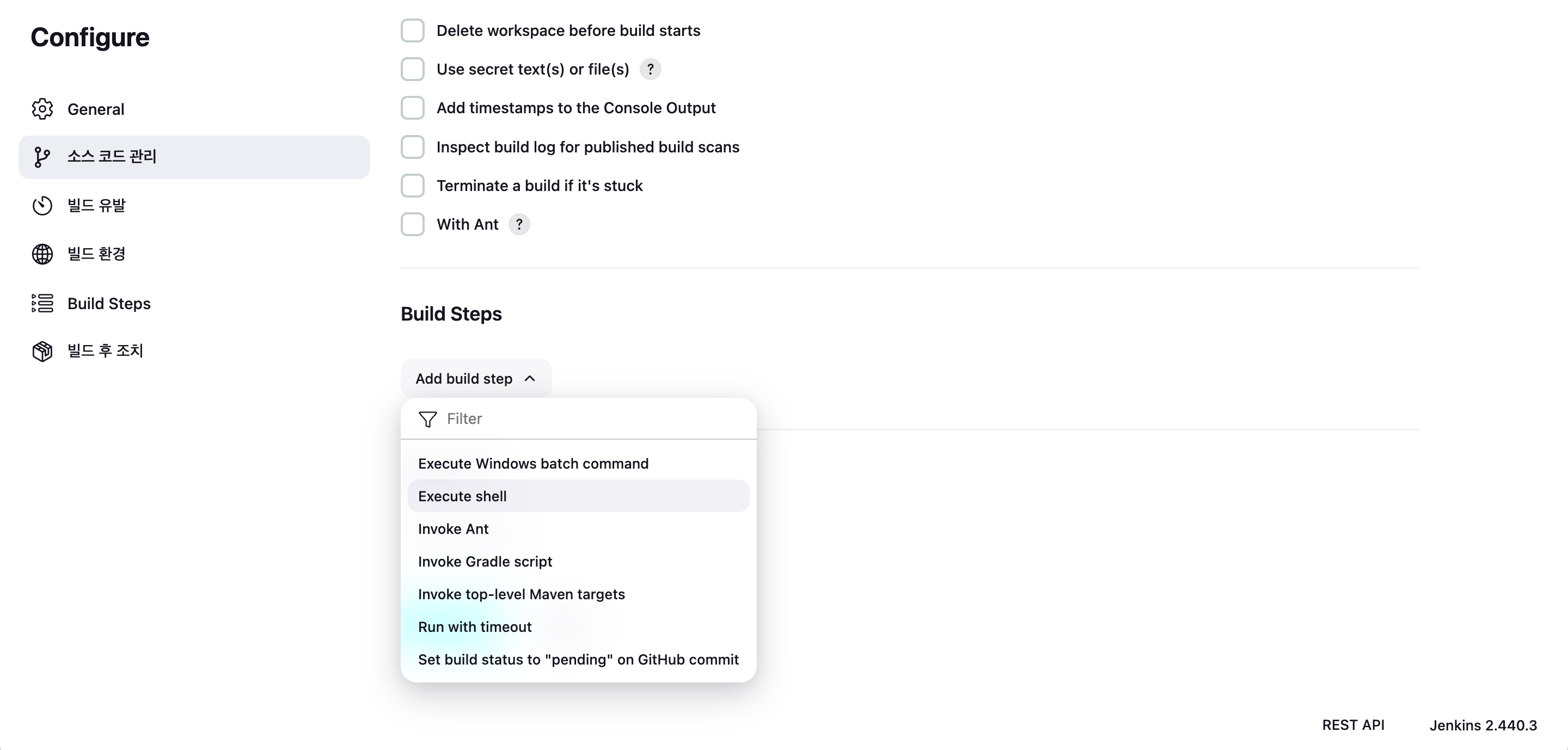The image size is (1568, 750).
Task: Click the source code management branch icon
Action: click(x=42, y=157)
